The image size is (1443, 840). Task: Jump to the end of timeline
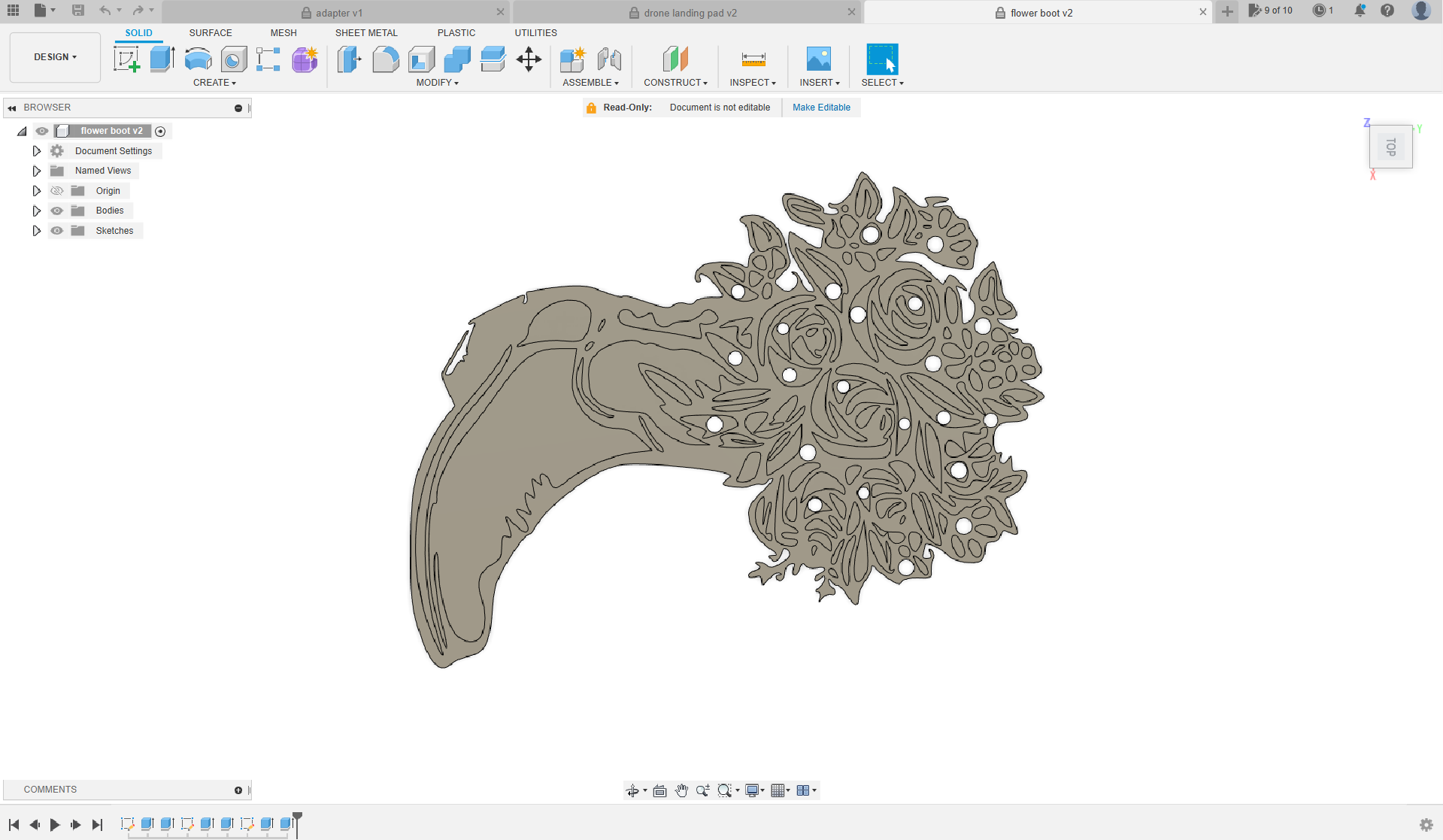97,825
